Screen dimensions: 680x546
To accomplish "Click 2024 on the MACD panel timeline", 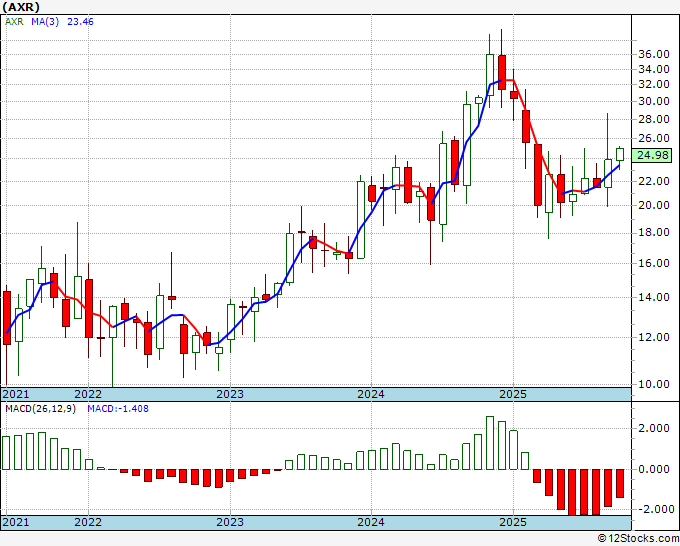I will 371,523.
